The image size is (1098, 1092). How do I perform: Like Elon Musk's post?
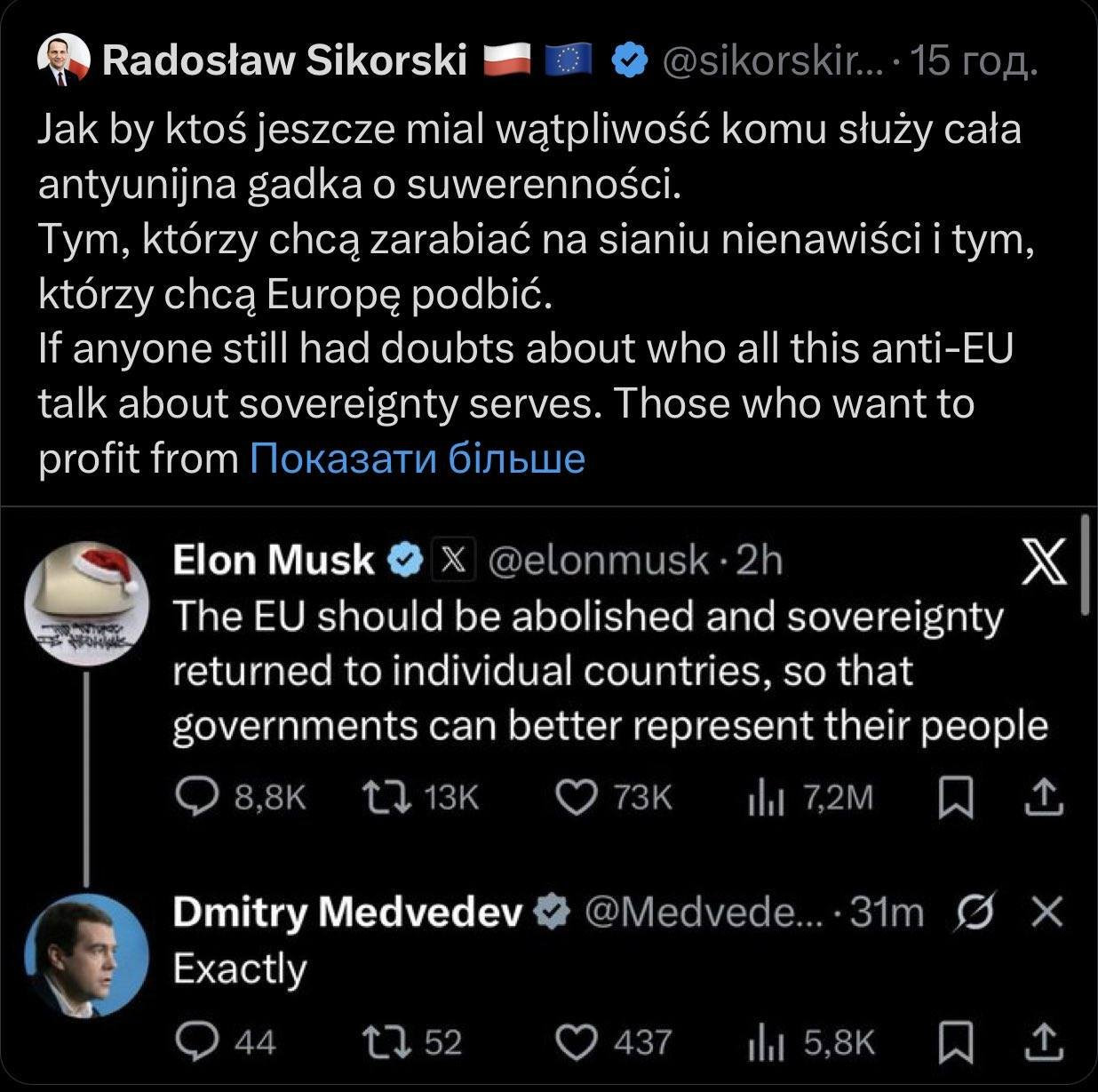point(576,798)
